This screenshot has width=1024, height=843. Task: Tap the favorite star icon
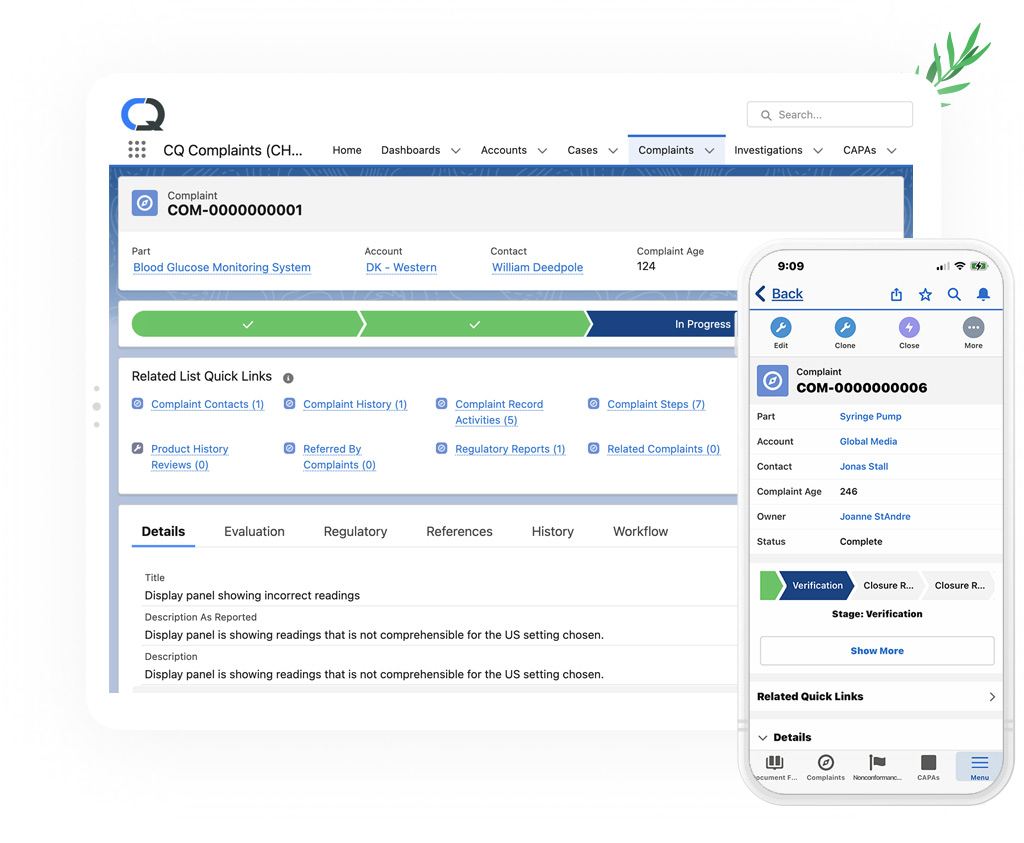coord(925,294)
